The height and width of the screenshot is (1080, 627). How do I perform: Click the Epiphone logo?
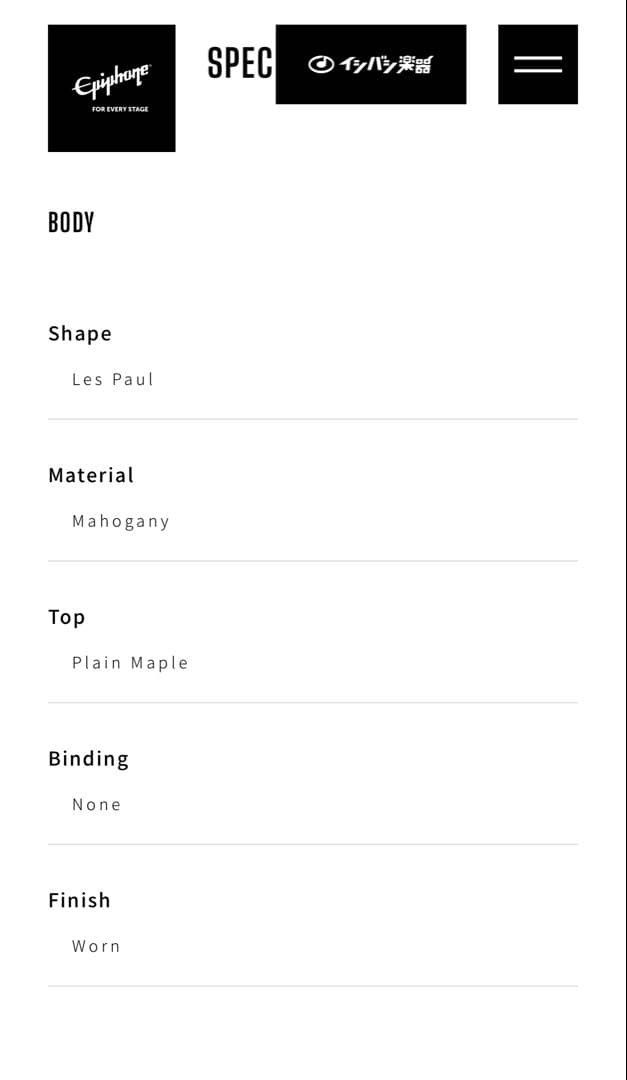[111, 88]
